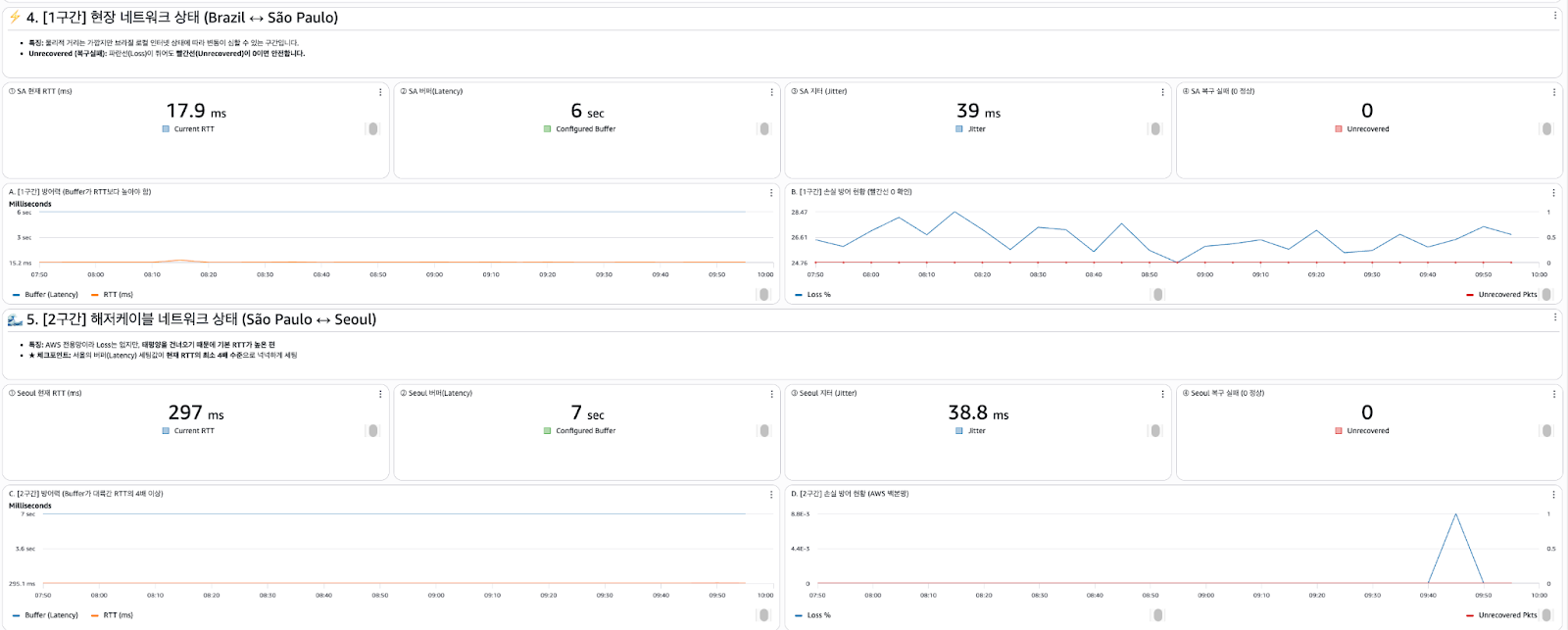Open the Seoul 버퍼(Latency) widget dropdown menu

(771, 394)
